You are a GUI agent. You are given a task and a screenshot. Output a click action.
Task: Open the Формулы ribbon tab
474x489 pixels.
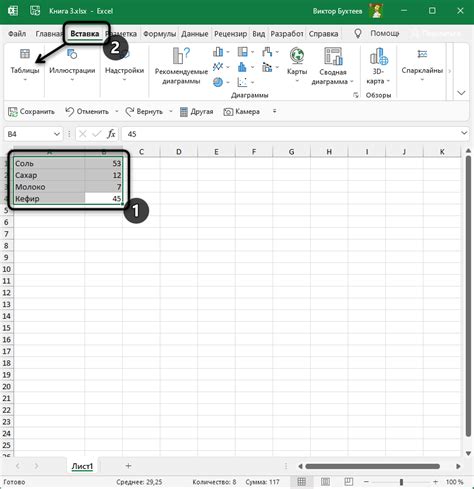159,34
